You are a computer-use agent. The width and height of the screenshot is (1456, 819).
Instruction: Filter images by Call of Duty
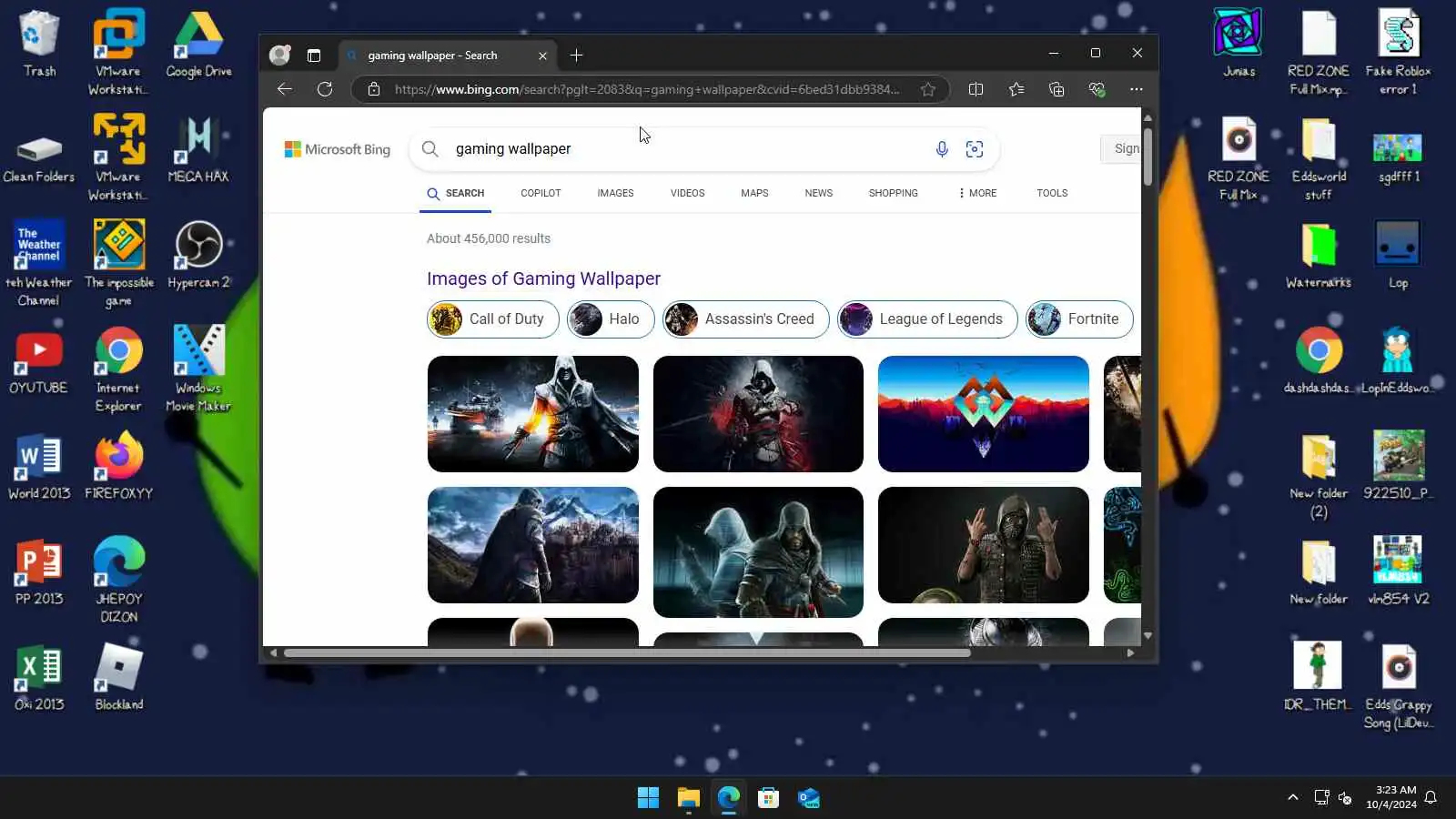point(493,319)
